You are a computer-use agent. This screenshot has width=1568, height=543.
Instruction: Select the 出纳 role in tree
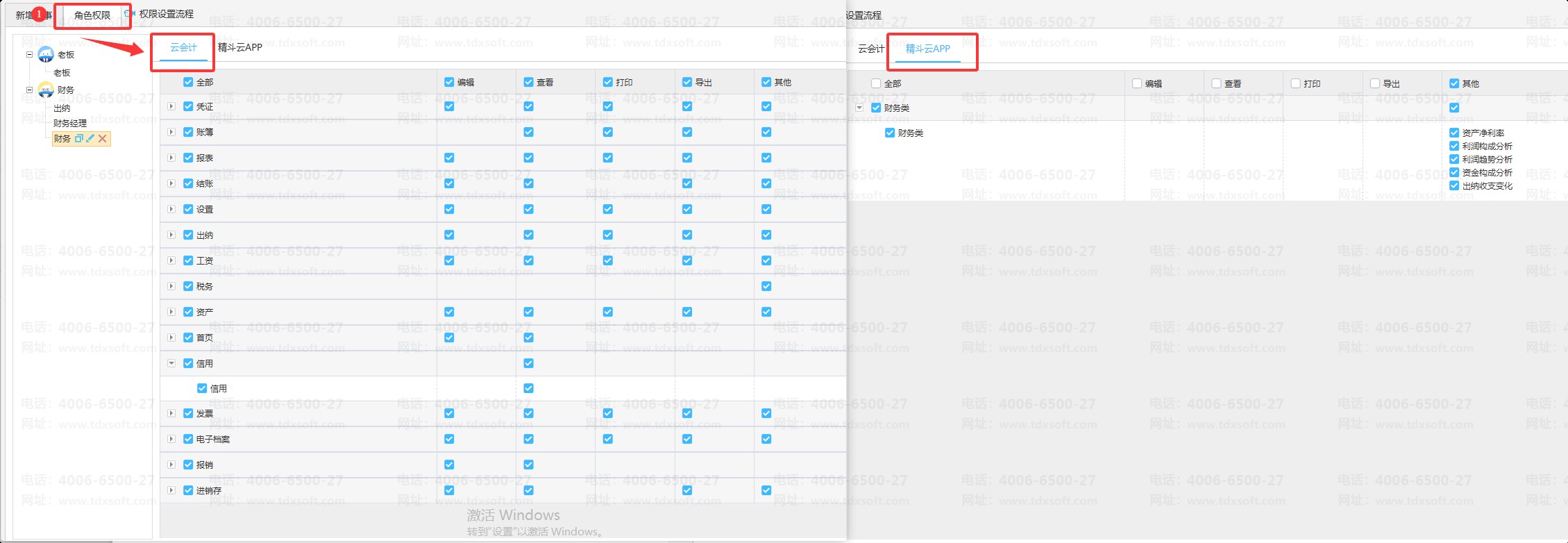(x=62, y=108)
